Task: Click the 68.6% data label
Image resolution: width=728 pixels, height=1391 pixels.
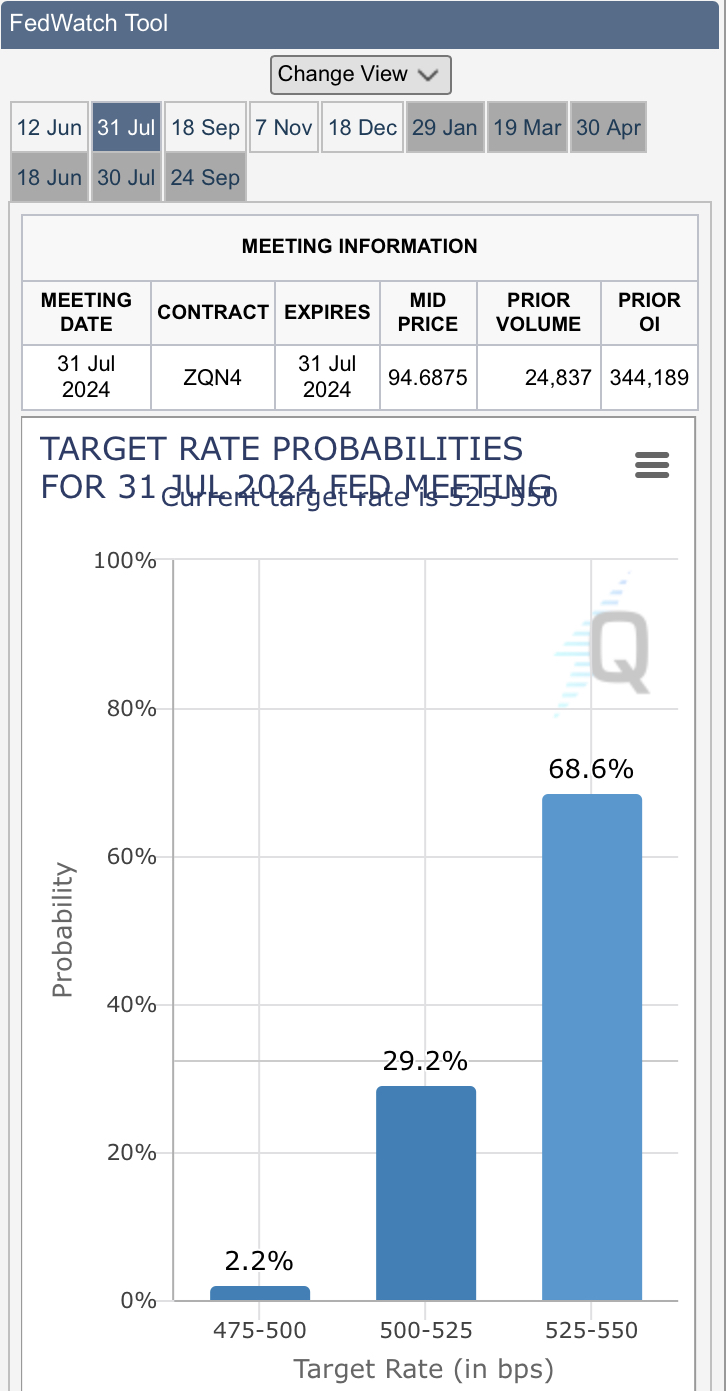Action: point(591,769)
